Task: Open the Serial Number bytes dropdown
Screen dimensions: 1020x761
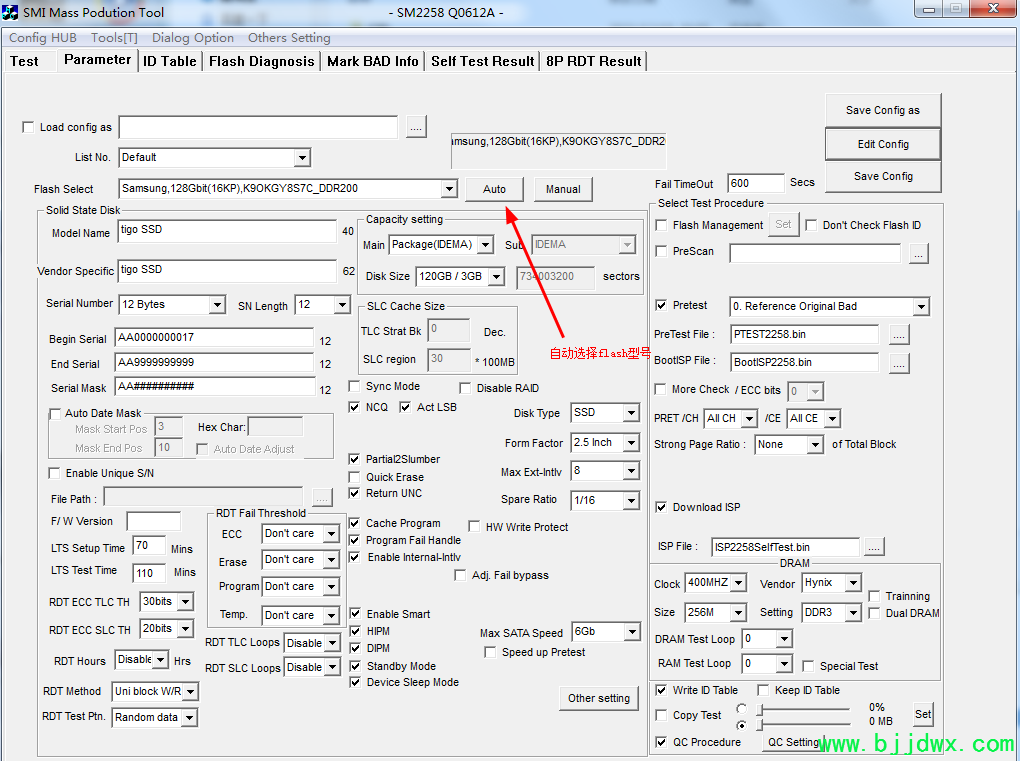Action: (x=217, y=304)
